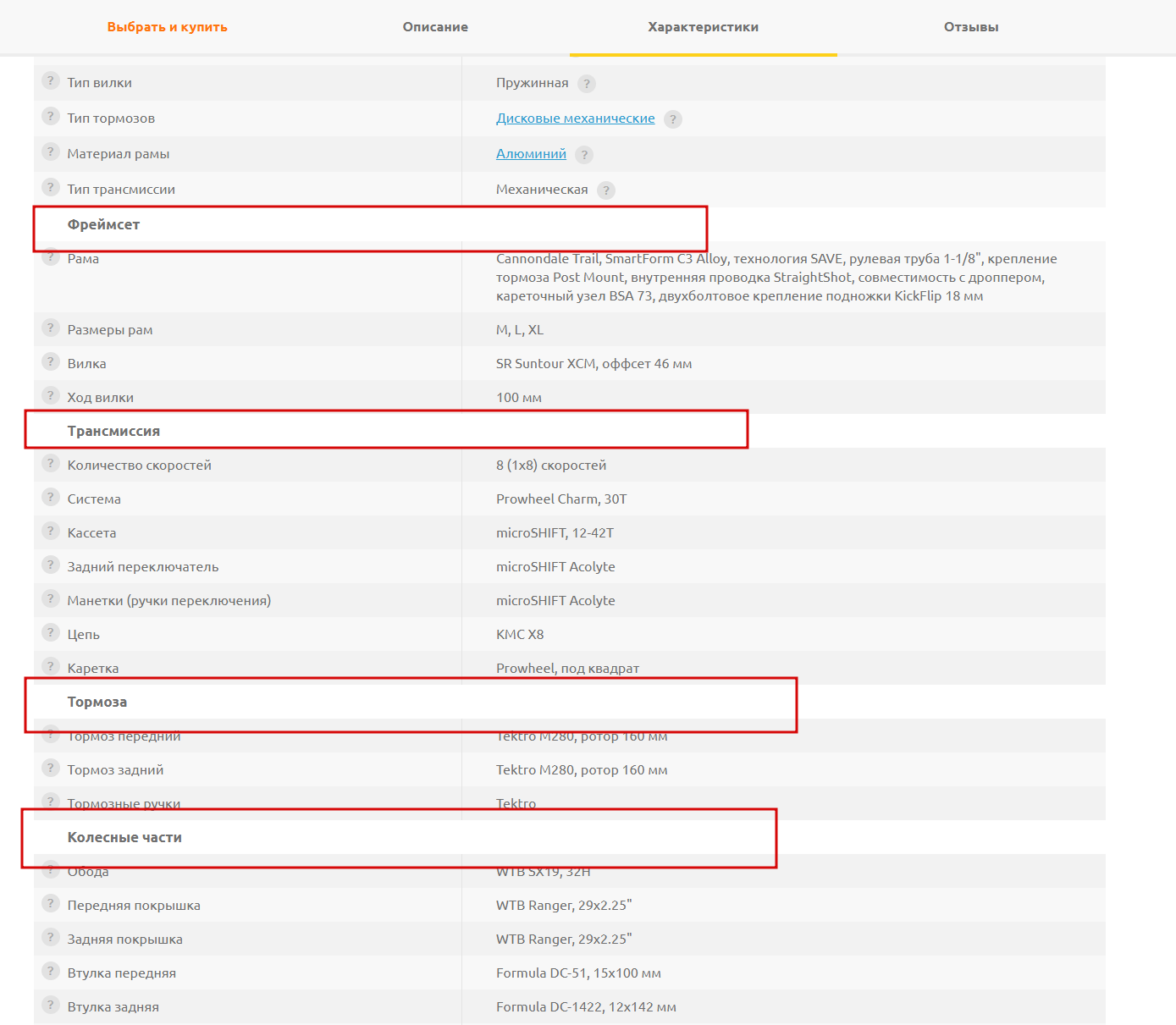
Task: Click help icon beside Передняя покрышка
Action: 51,904
